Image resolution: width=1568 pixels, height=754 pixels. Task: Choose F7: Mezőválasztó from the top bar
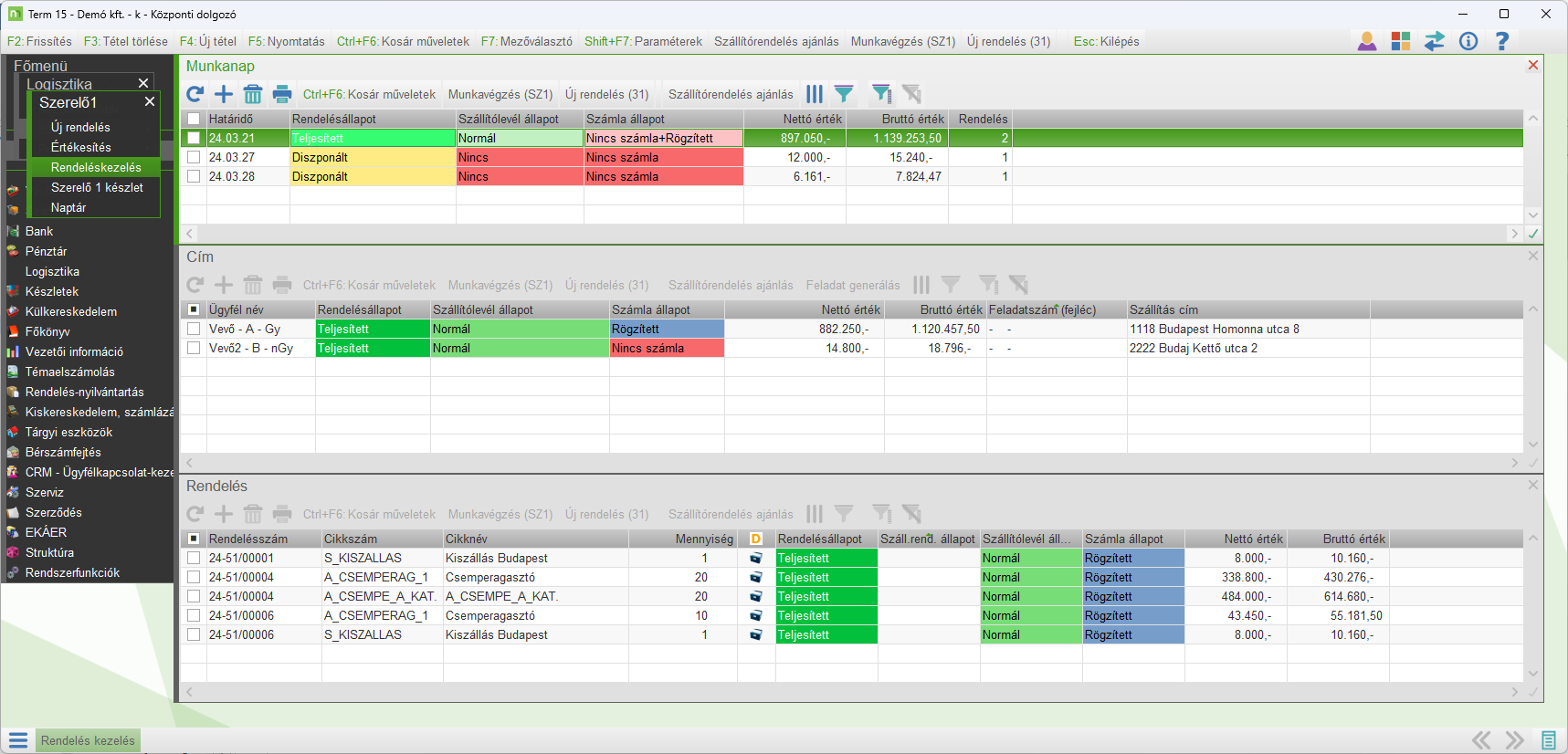[x=527, y=41]
